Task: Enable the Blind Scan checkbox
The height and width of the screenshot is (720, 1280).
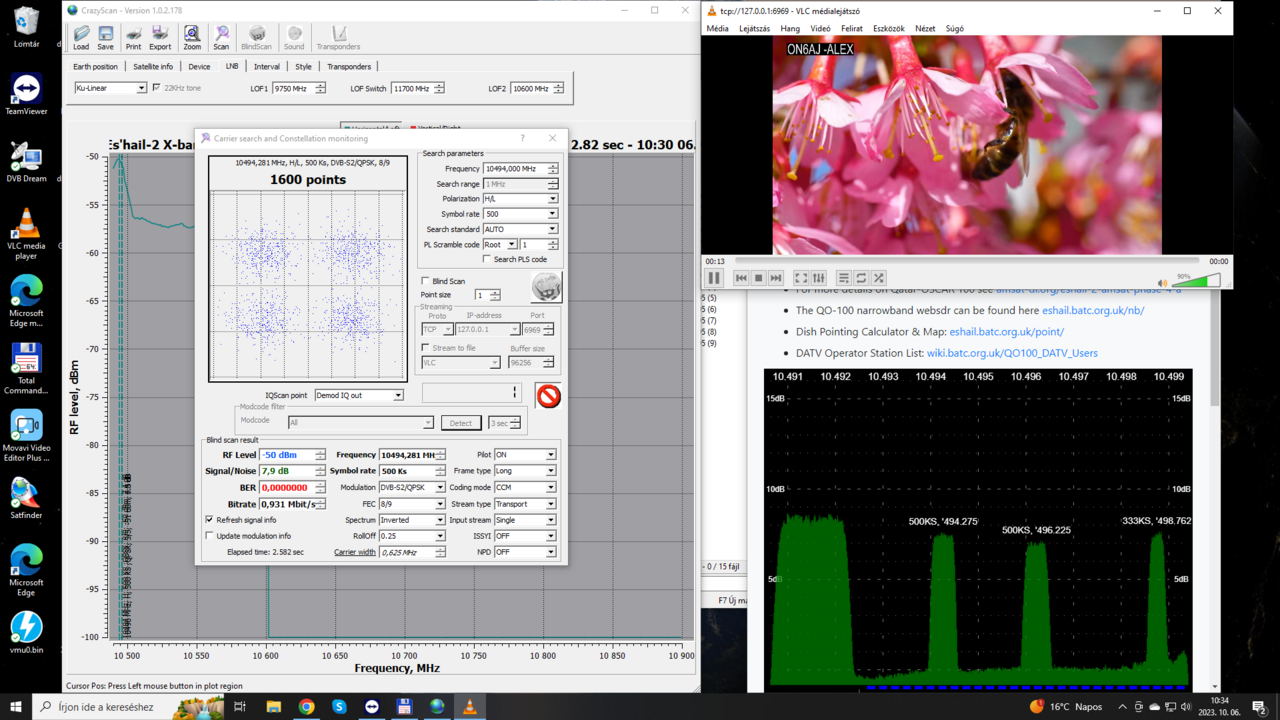Action: [x=426, y=281]
